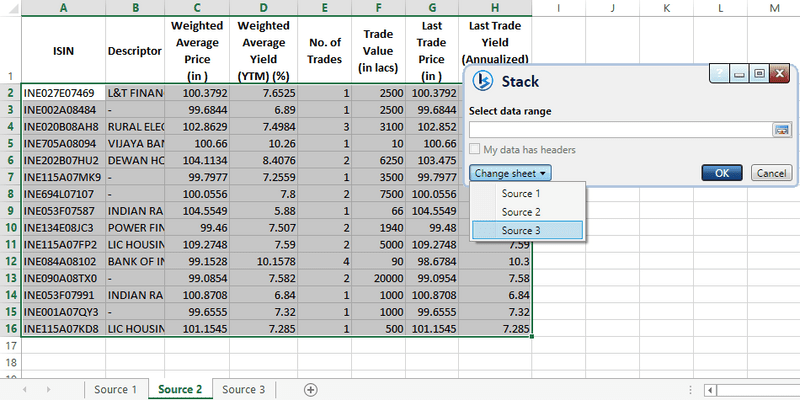
Task: Click weighted yield cell 8.4076
Action: (263, 160)
